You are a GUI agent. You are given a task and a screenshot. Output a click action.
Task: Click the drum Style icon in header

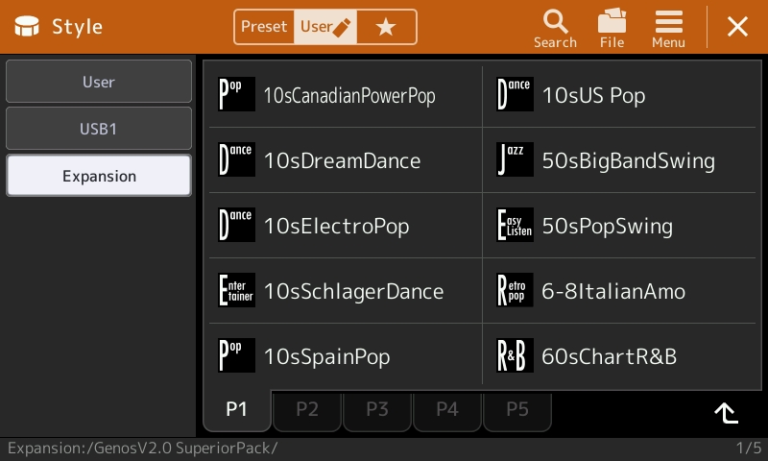pos(26,26)
